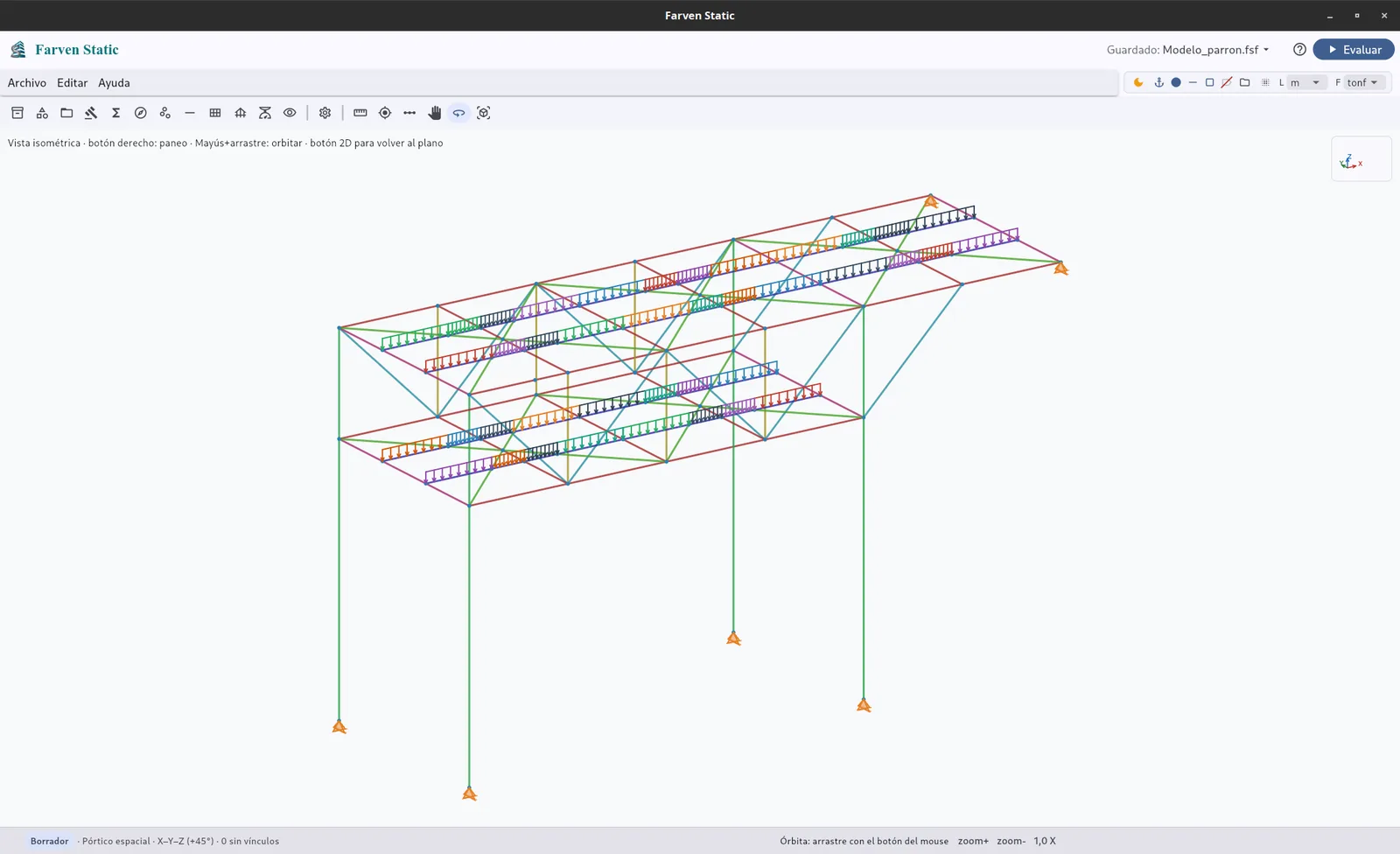Toggle the orbit rotate tool
The height and width of the screenshot is (854, 1400).
458,113
